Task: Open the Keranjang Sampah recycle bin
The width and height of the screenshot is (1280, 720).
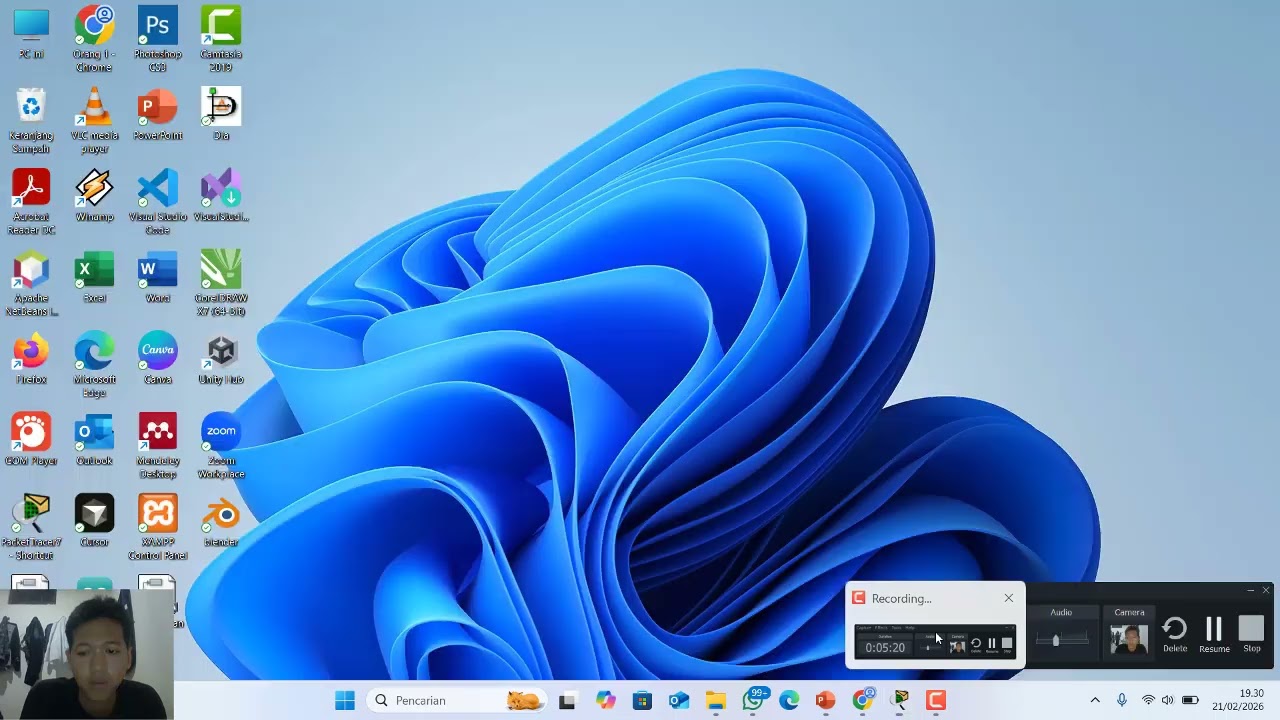Action: (x=31, y=120)
